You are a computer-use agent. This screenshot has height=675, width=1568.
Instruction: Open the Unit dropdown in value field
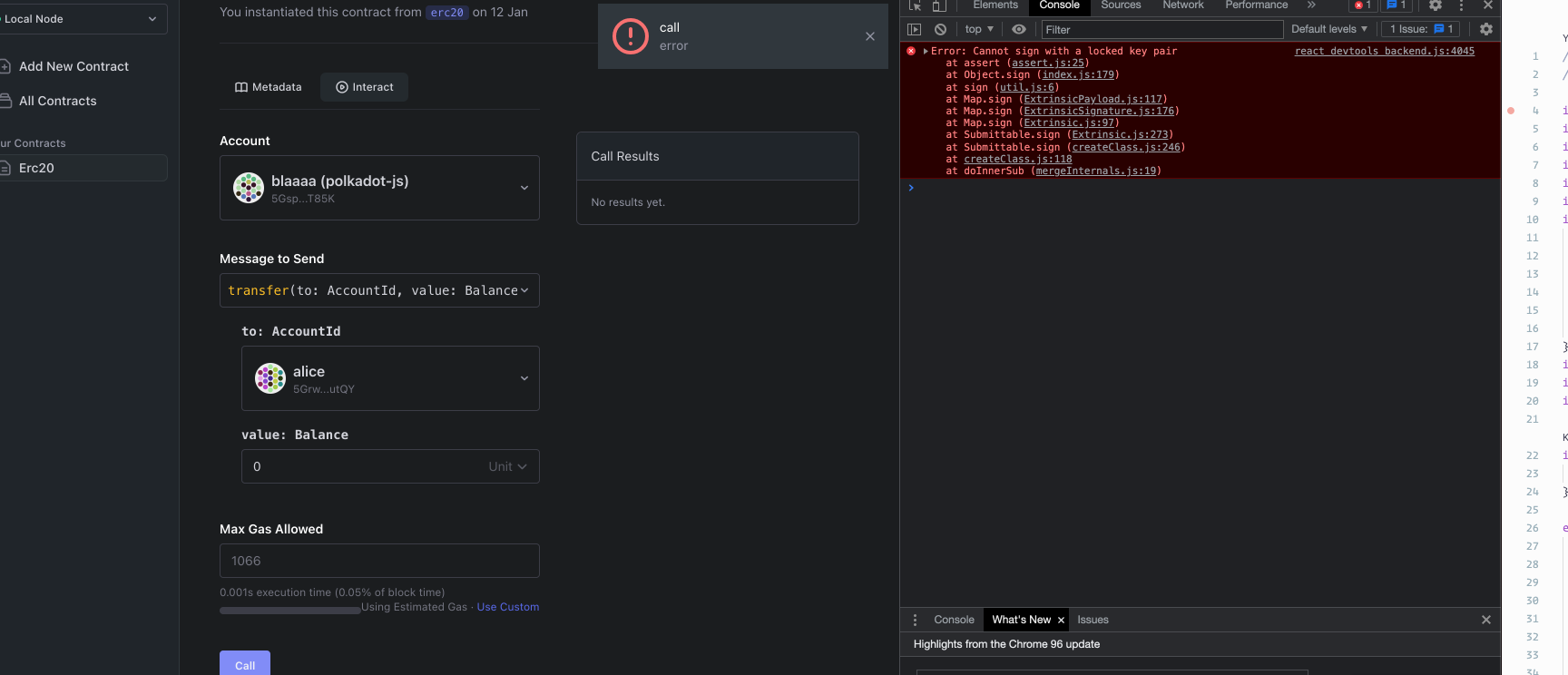click(507, 466)
